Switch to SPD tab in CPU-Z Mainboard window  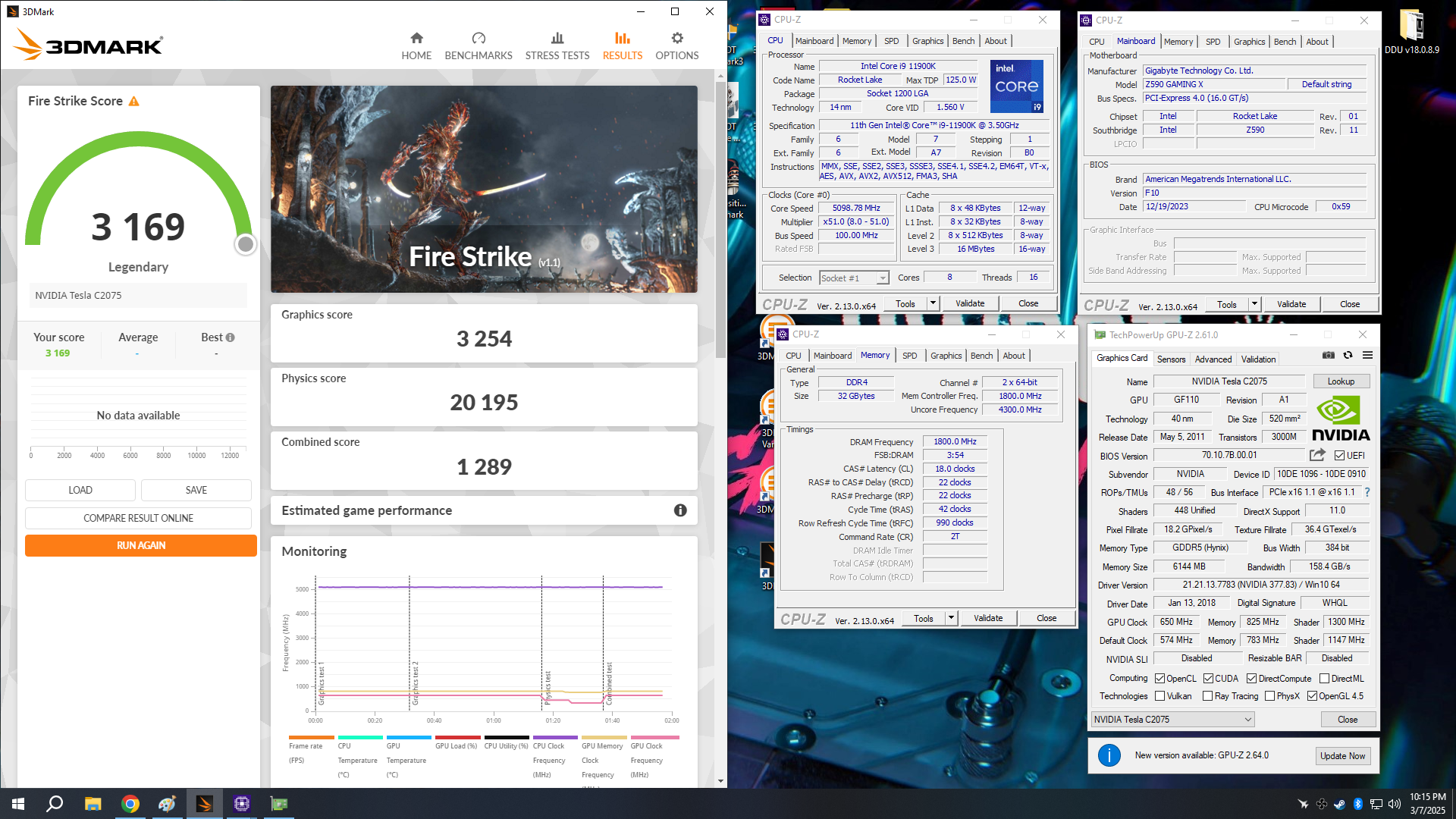[x=1213, y=42]
